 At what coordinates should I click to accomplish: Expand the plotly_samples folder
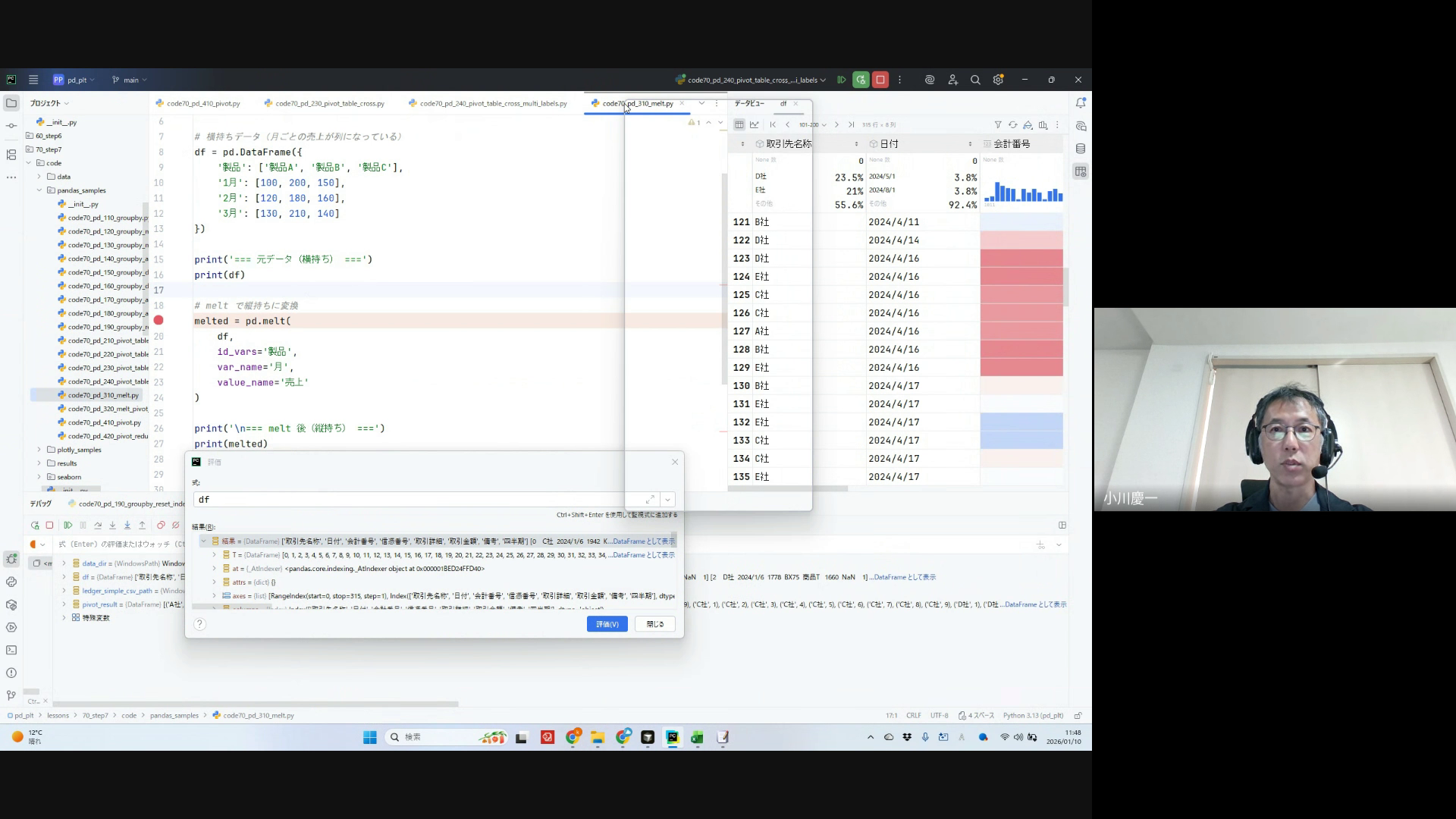coord(39,450)
